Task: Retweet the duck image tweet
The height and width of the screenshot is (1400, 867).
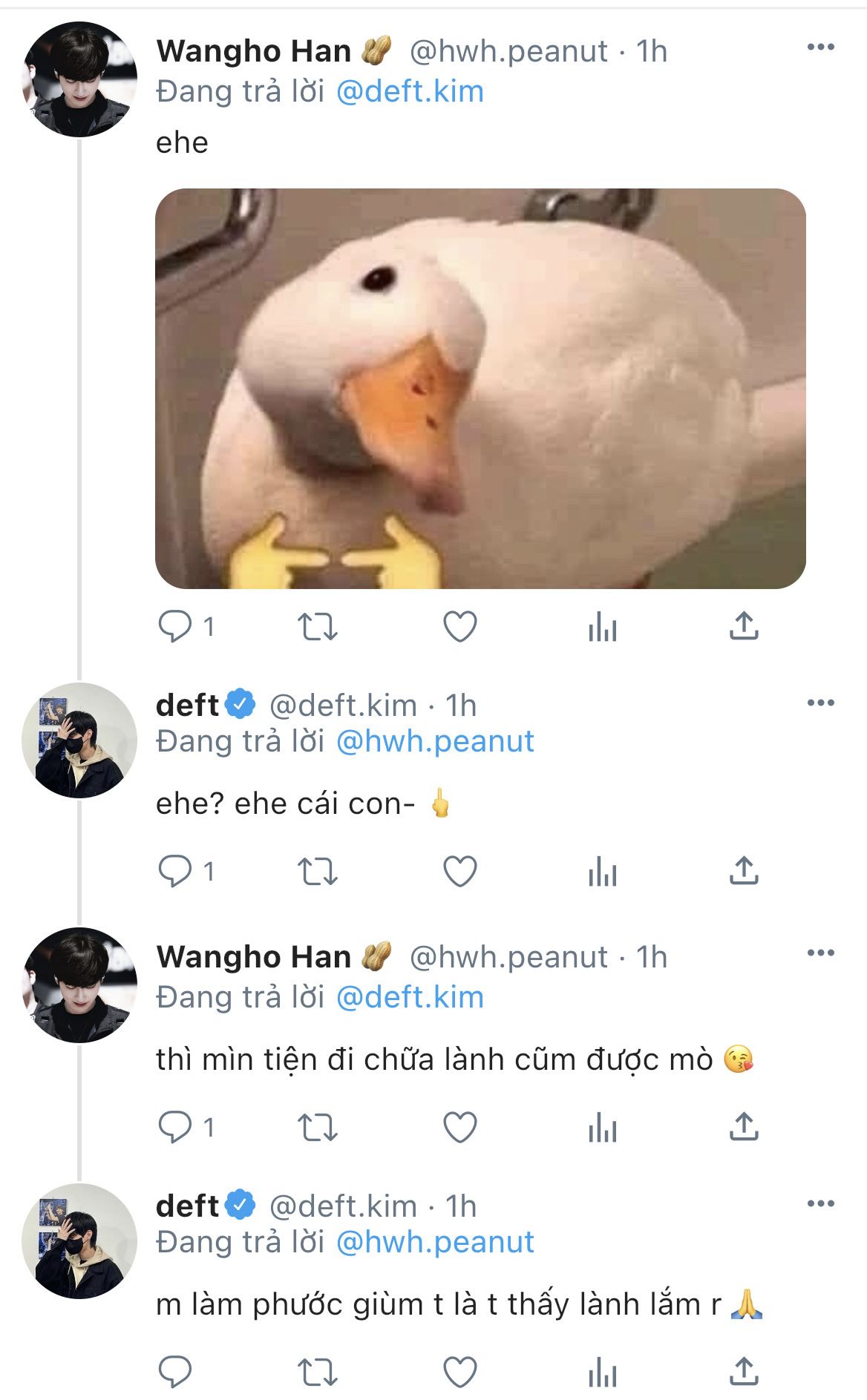Action: coord(318,627)
